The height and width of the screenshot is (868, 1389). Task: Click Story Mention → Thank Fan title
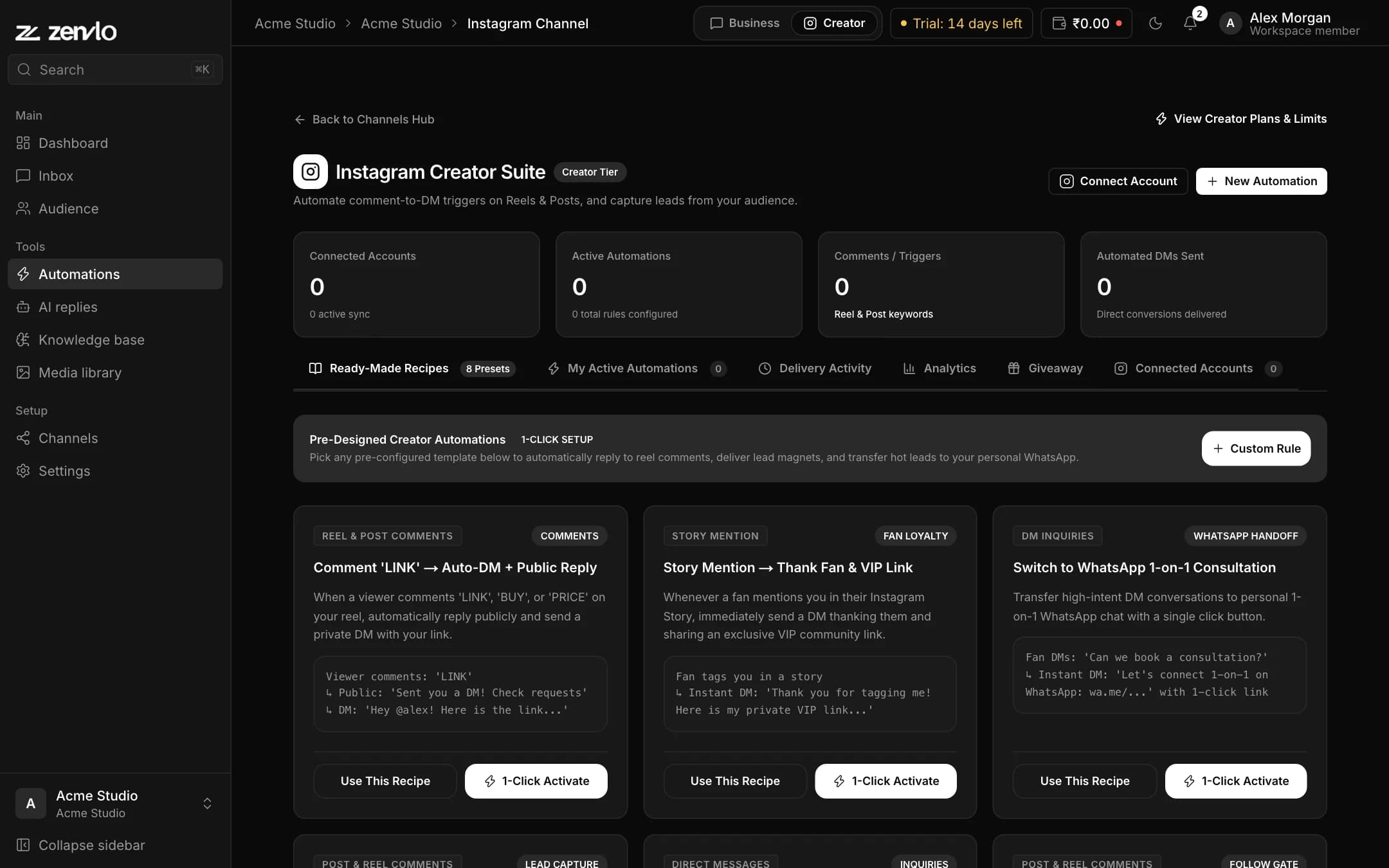(x=788, y=567)
